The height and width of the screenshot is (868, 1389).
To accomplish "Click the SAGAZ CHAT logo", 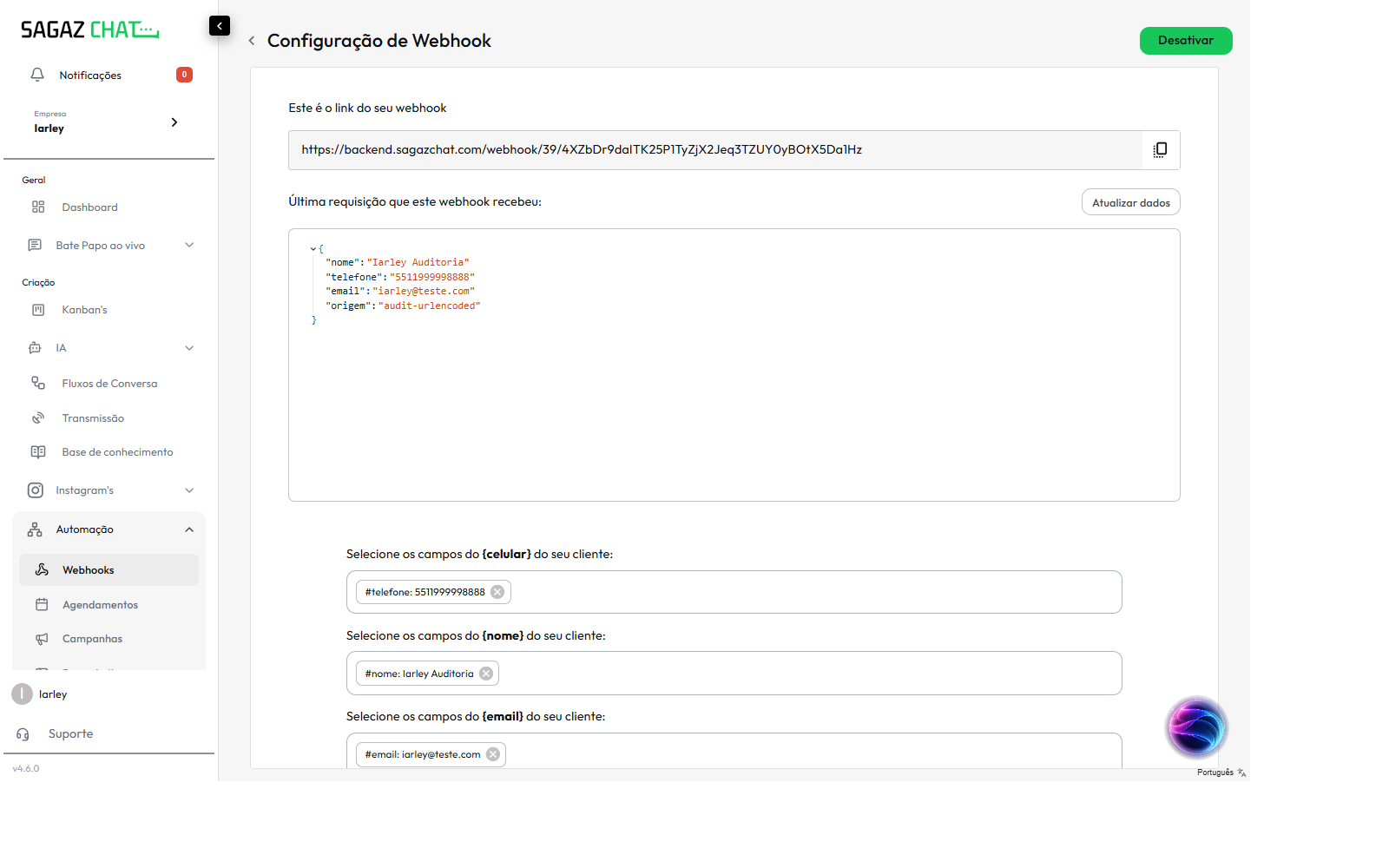I will pos(90,30).
